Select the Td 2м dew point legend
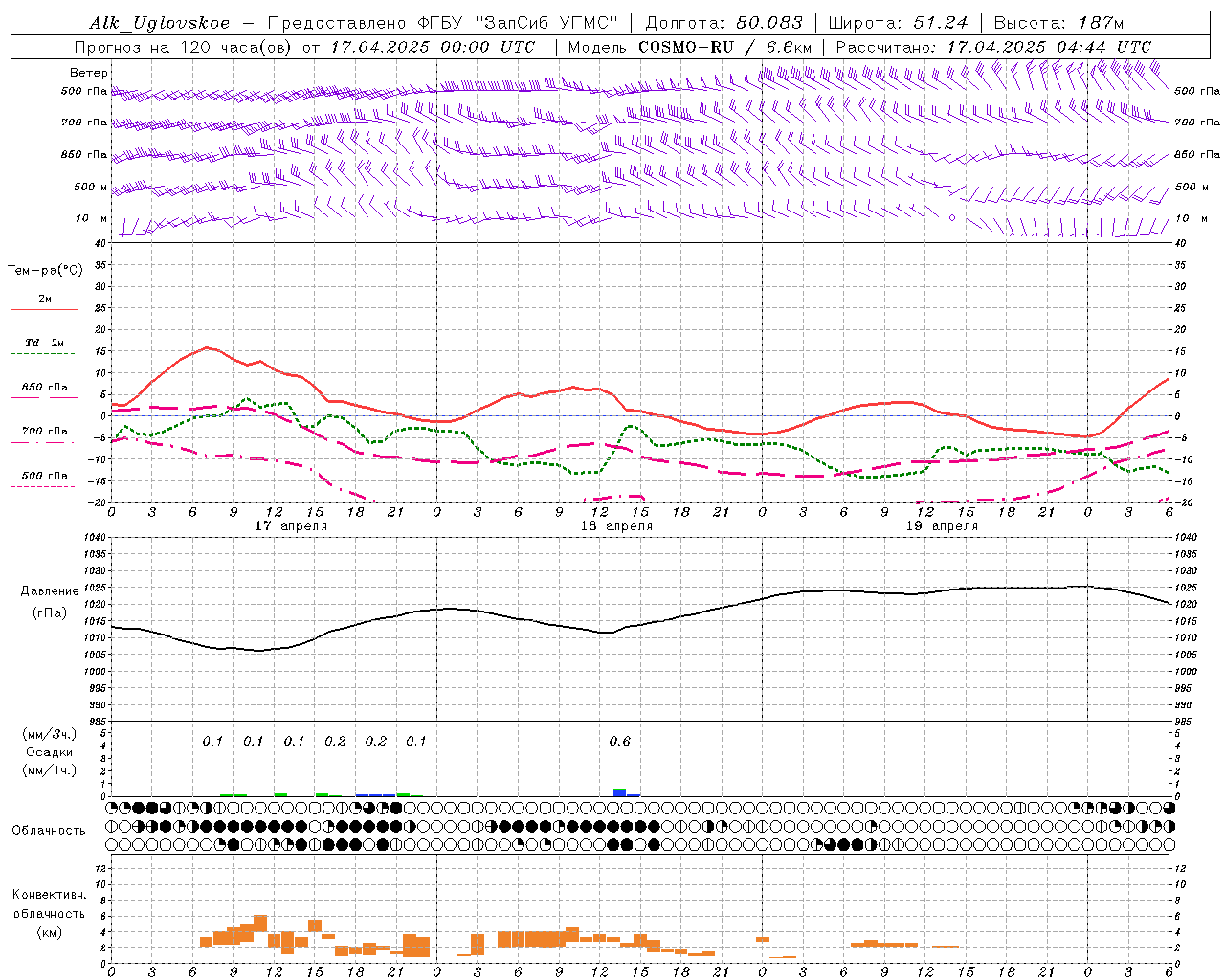Screen dimensions: 1225x980 (x=44, y=343)
